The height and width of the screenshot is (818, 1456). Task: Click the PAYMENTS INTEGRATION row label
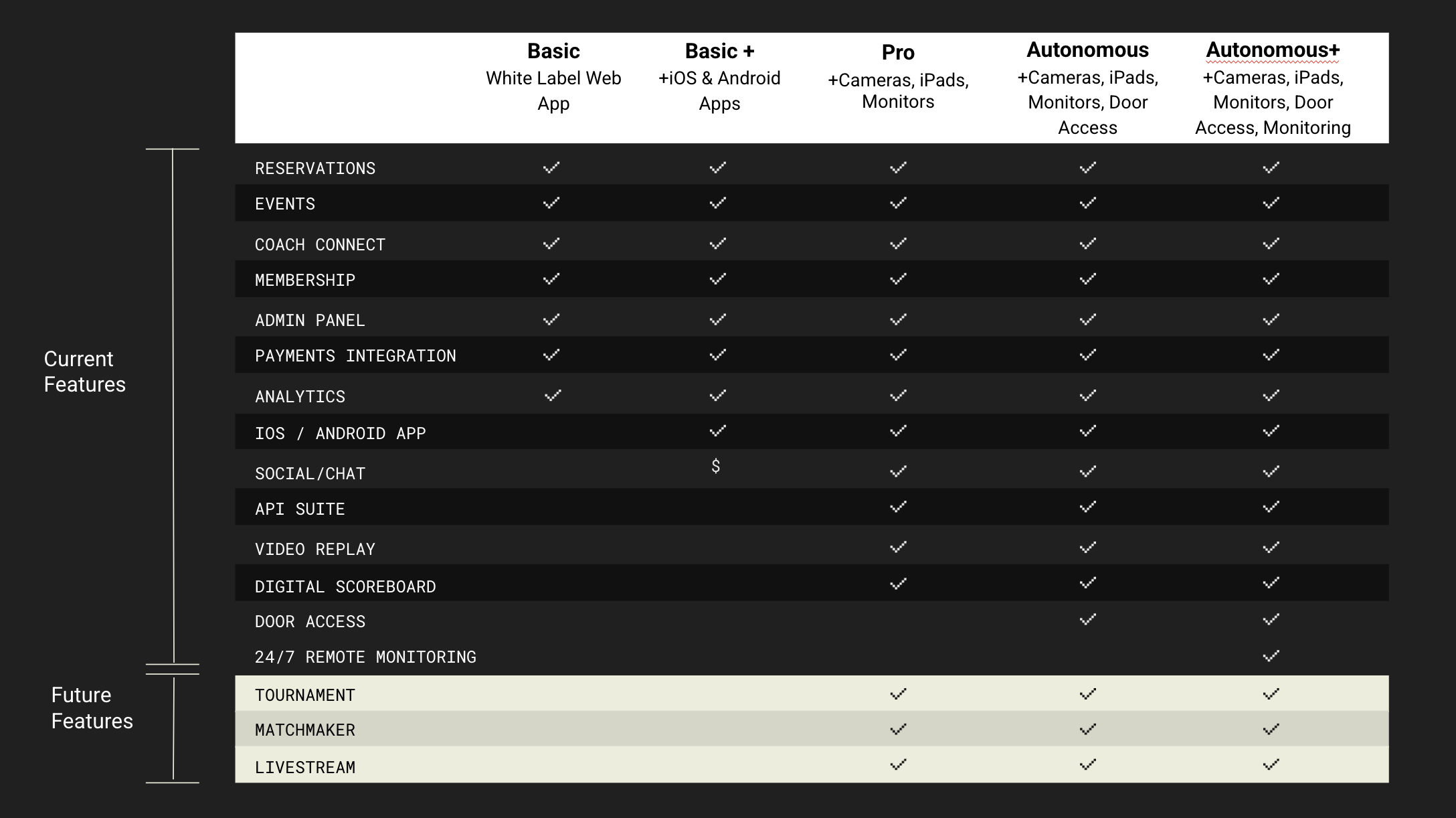(355, 356)
